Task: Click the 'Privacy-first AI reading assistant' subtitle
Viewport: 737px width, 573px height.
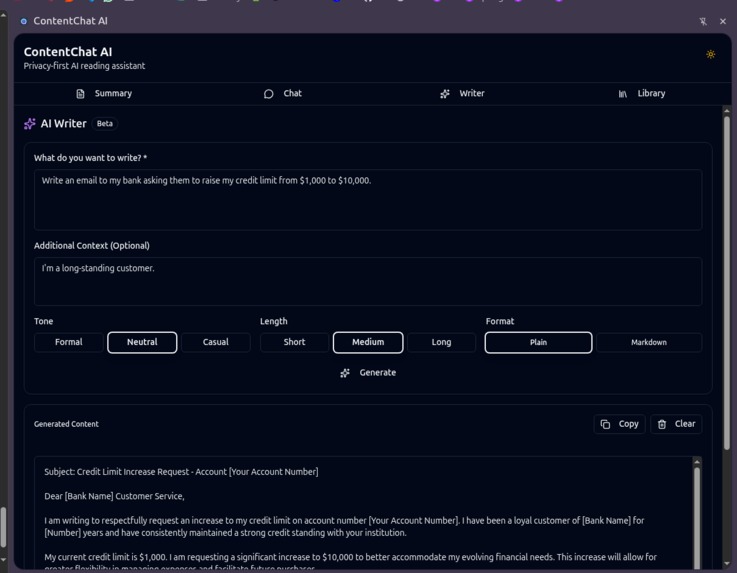Action: (84, 66)
